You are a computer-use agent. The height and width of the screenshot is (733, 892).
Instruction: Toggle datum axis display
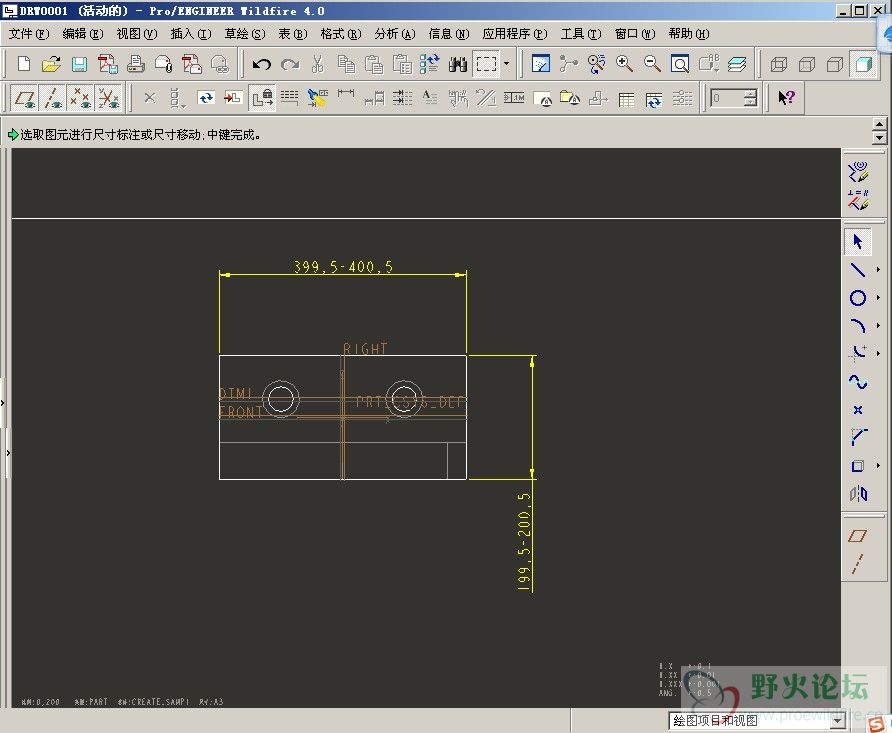[53, 98]
